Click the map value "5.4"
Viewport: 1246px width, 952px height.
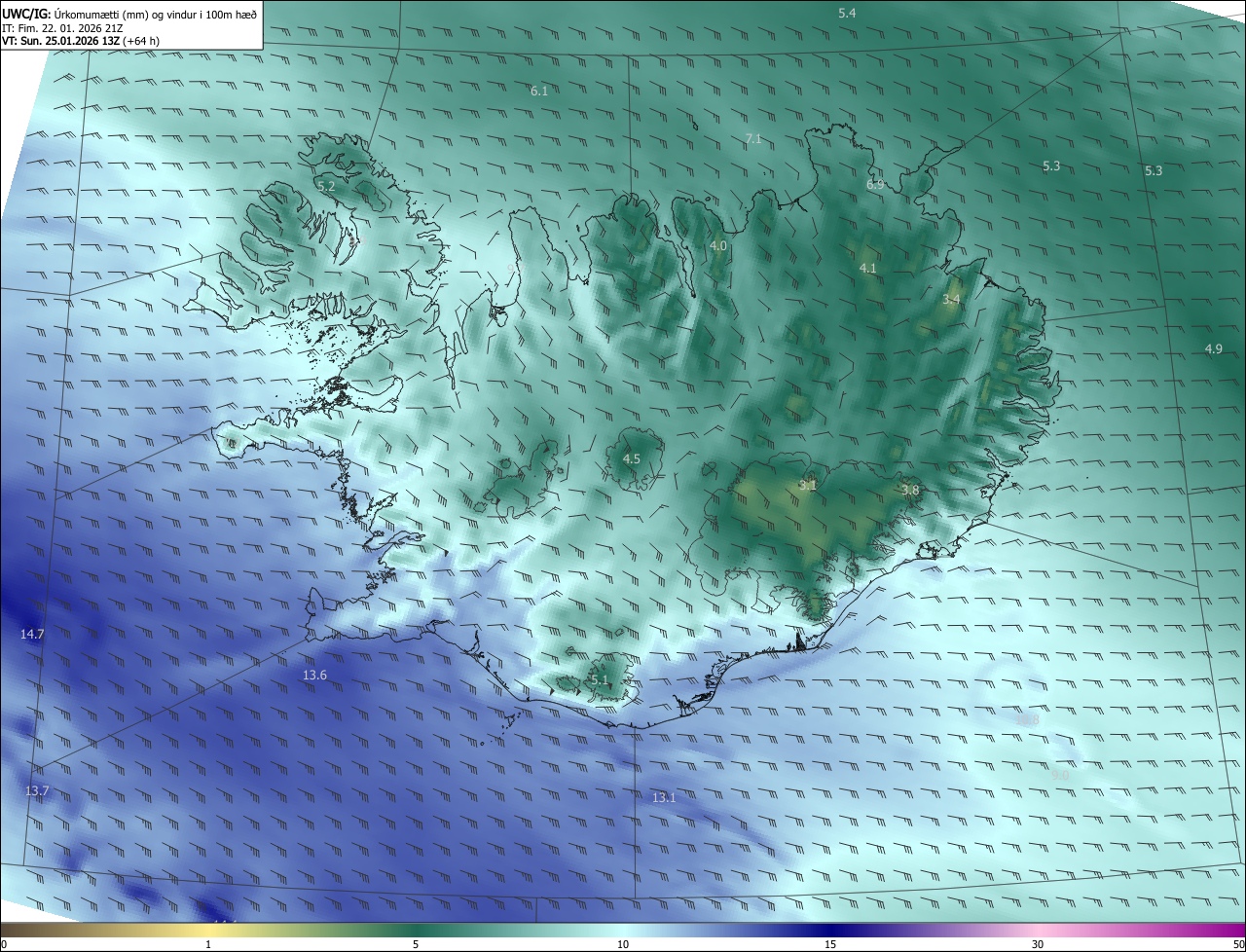[847, 13]
